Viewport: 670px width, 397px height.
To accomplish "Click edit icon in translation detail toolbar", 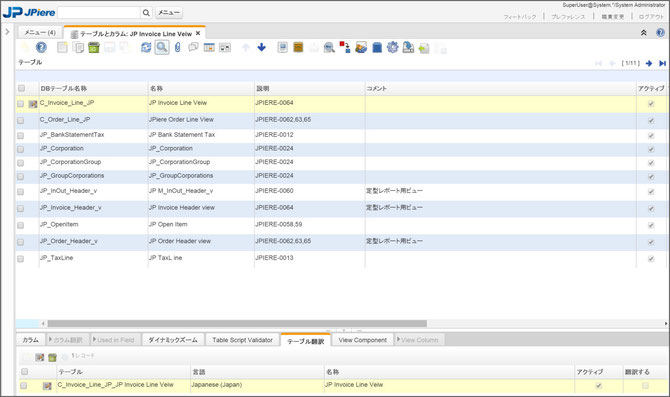I will 40,357.
